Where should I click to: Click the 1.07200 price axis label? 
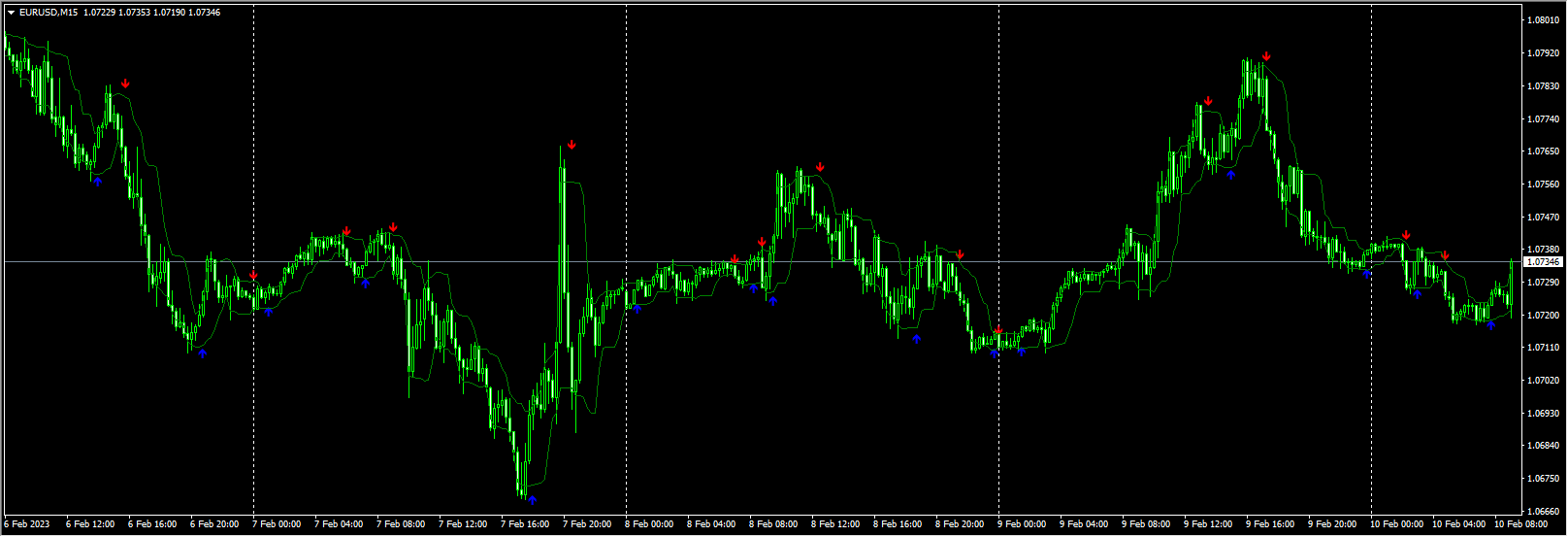pos(1543,315)
